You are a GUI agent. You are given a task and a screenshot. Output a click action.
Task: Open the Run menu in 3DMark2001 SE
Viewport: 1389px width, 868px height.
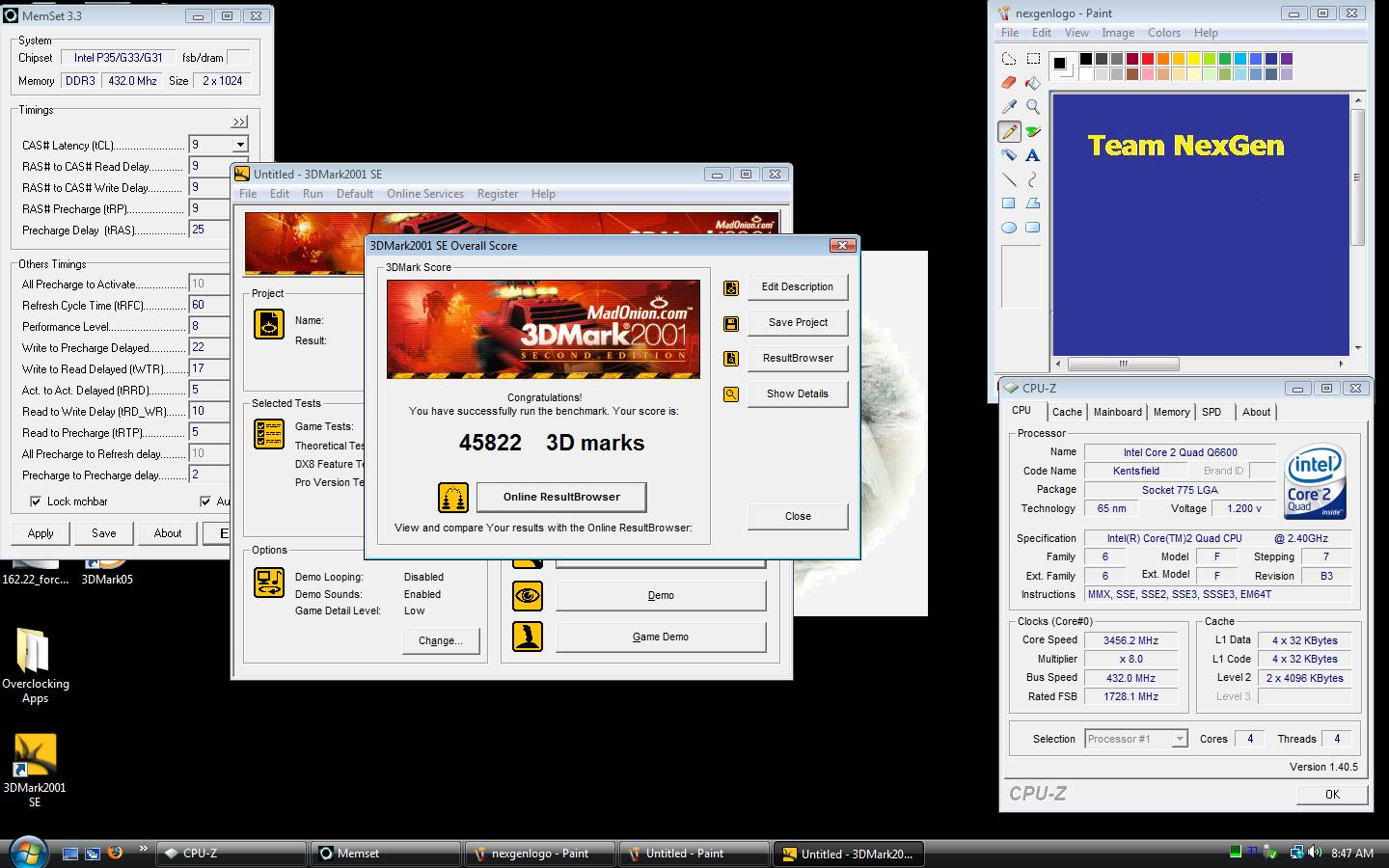(x=313, y=194)
